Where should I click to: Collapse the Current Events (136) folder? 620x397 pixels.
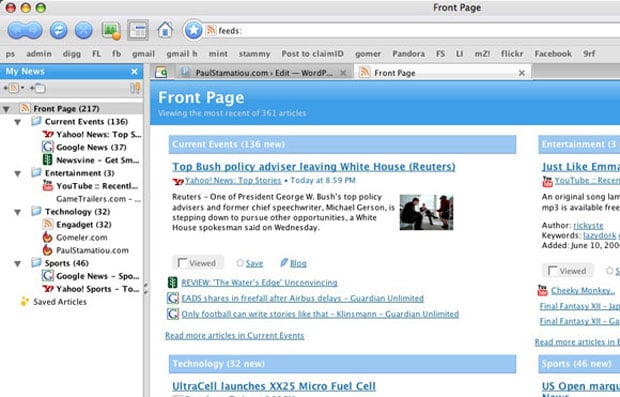pos(17,122)
